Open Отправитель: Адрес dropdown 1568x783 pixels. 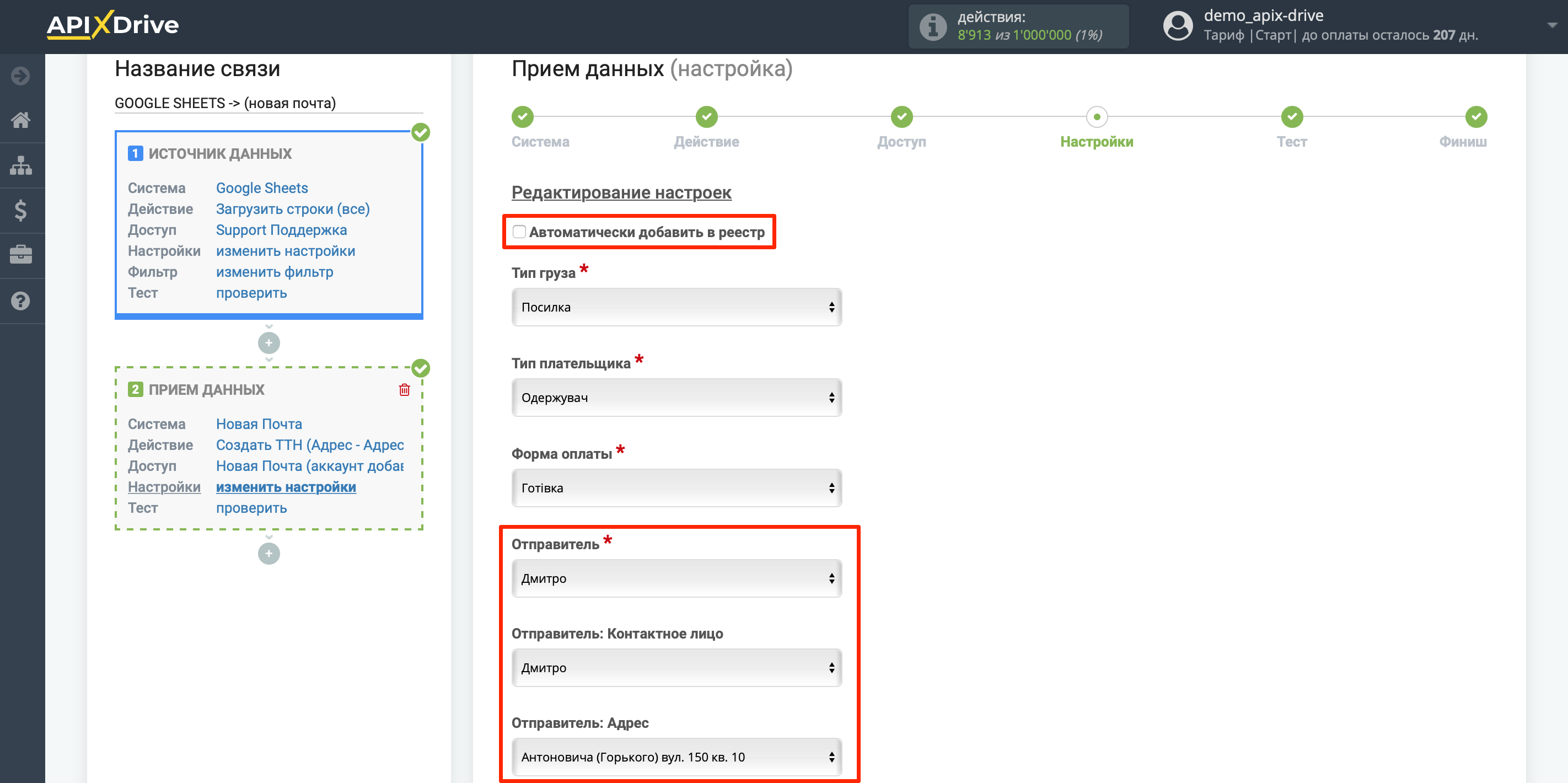click(676, 757)
